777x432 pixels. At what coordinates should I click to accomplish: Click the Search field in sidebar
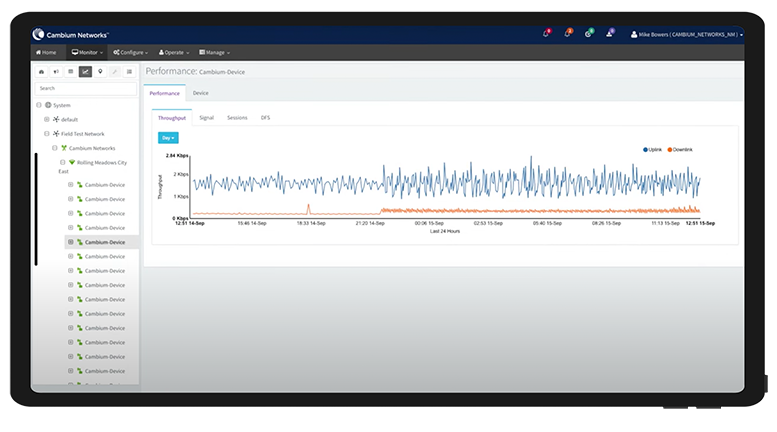[x=86, y=88]
